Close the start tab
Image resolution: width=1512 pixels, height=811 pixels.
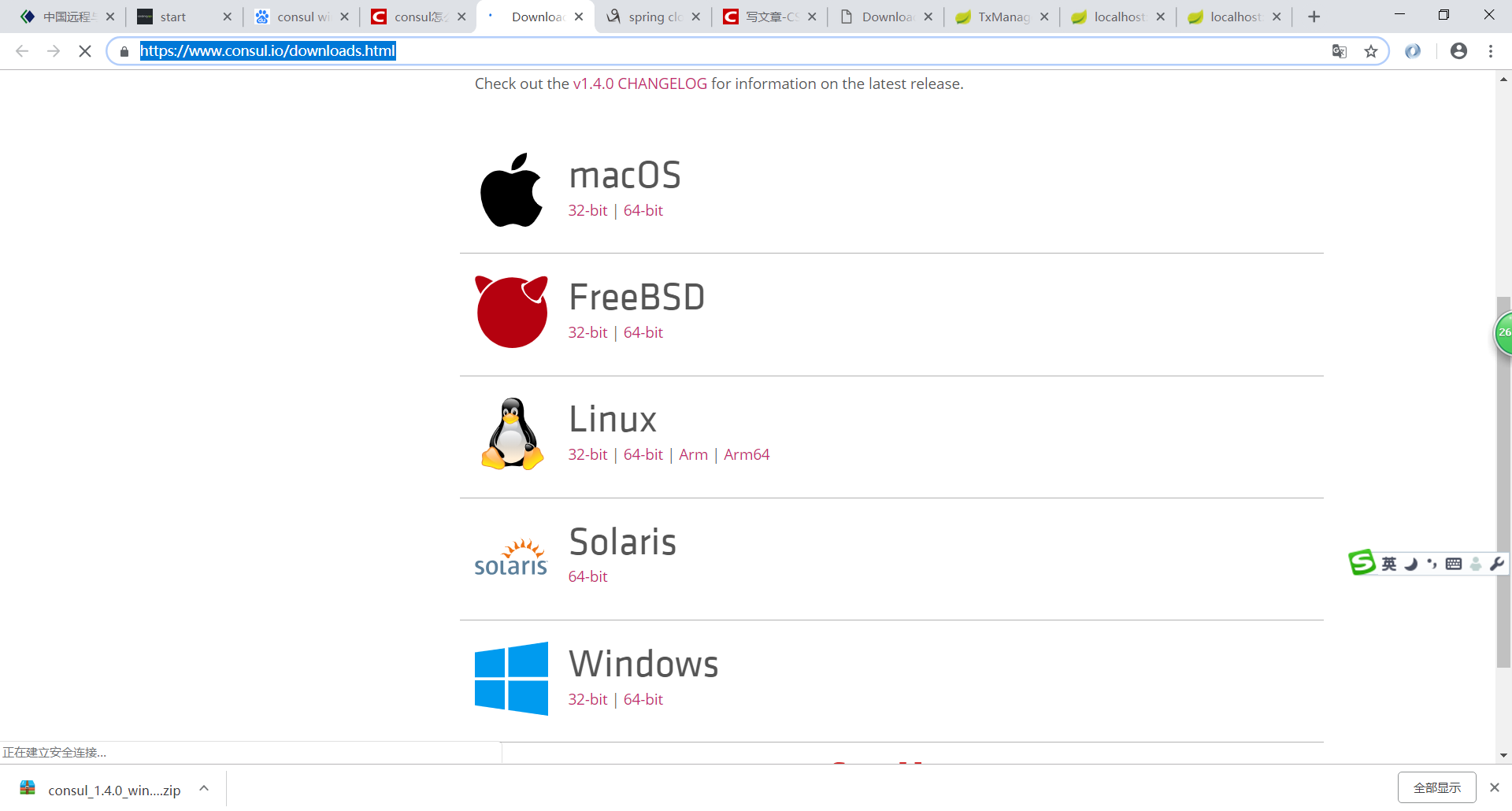[x=227, y=17]
